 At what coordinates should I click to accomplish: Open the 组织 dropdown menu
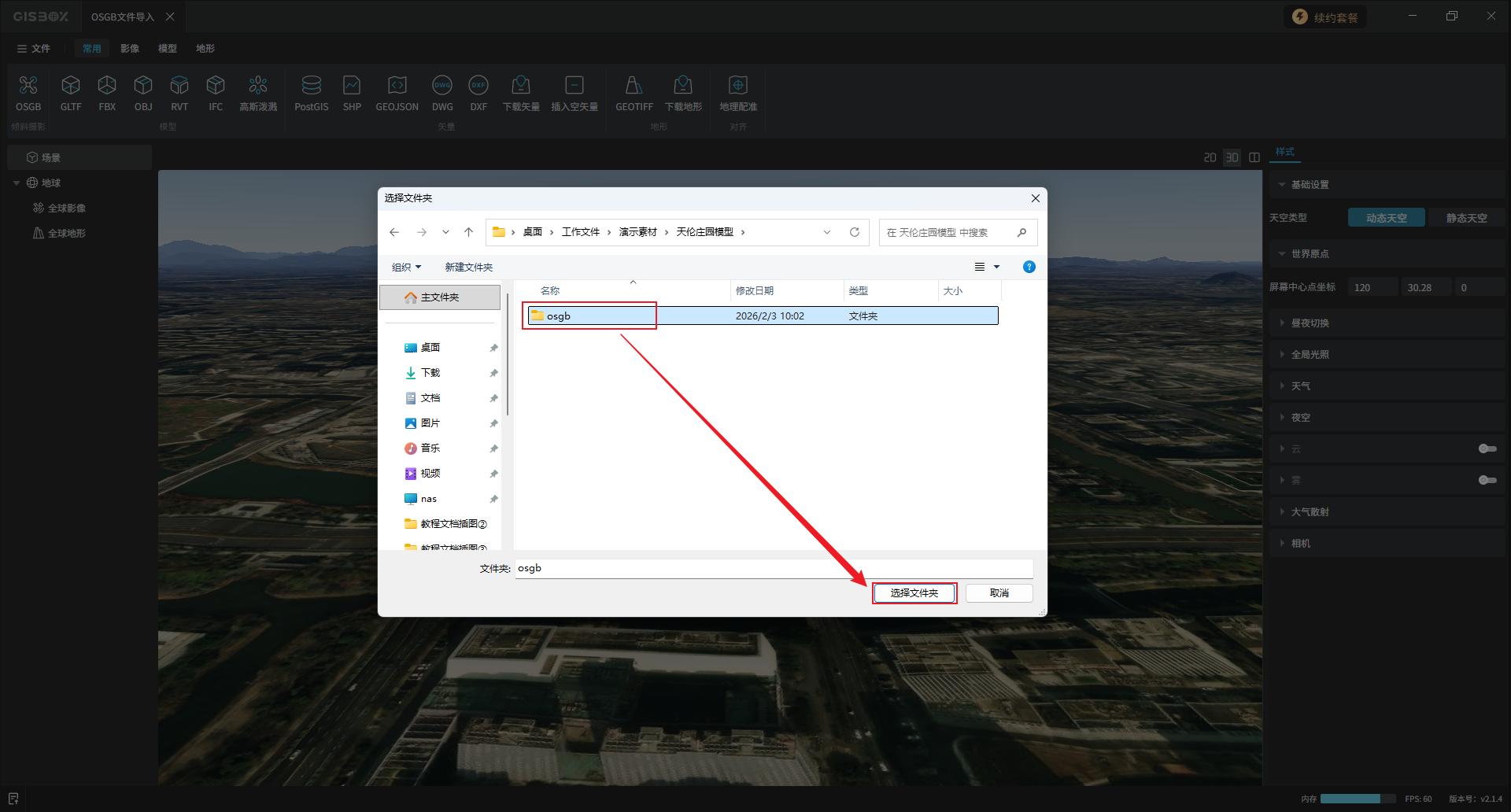pyautogui.click(x=406, y=268)
